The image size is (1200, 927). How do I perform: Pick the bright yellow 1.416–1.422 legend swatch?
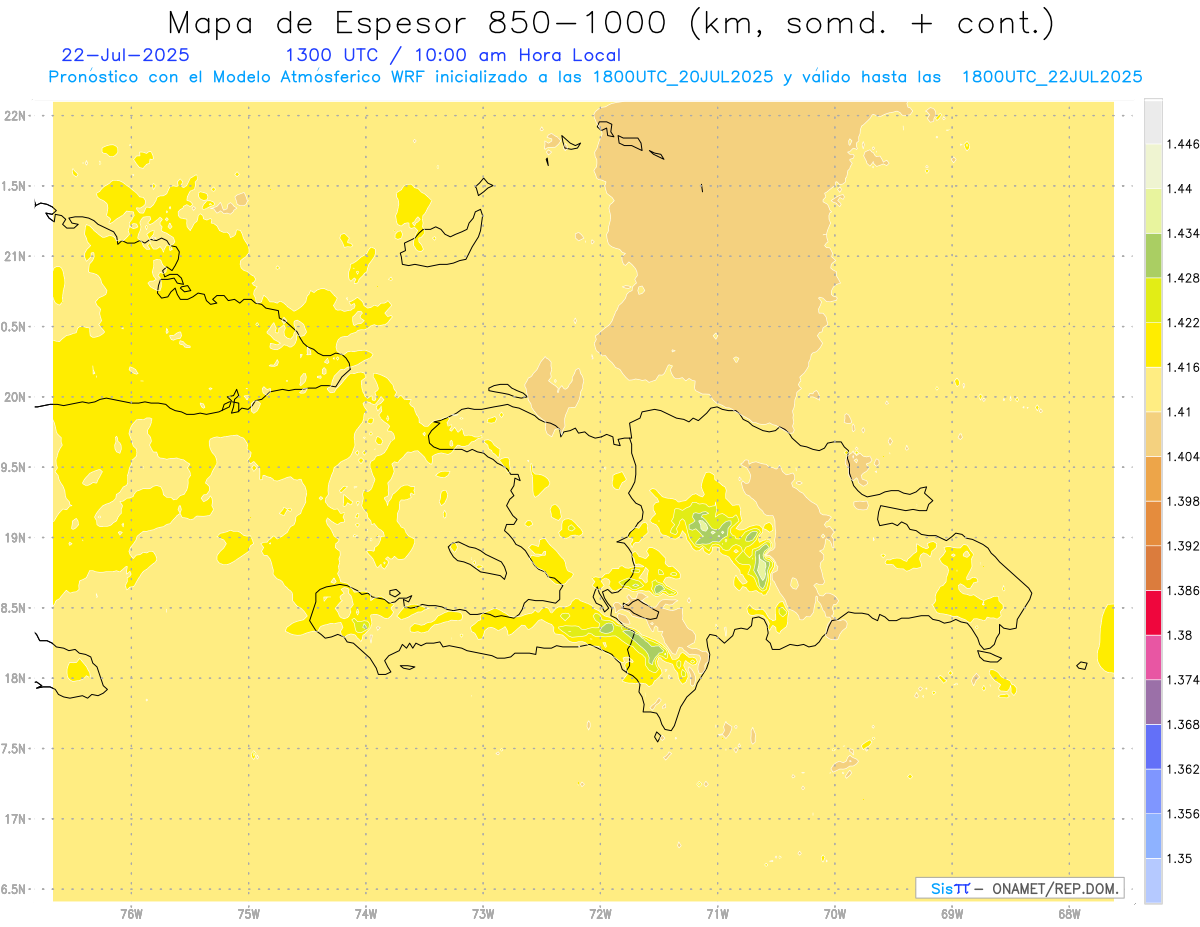pos(1153,344)
